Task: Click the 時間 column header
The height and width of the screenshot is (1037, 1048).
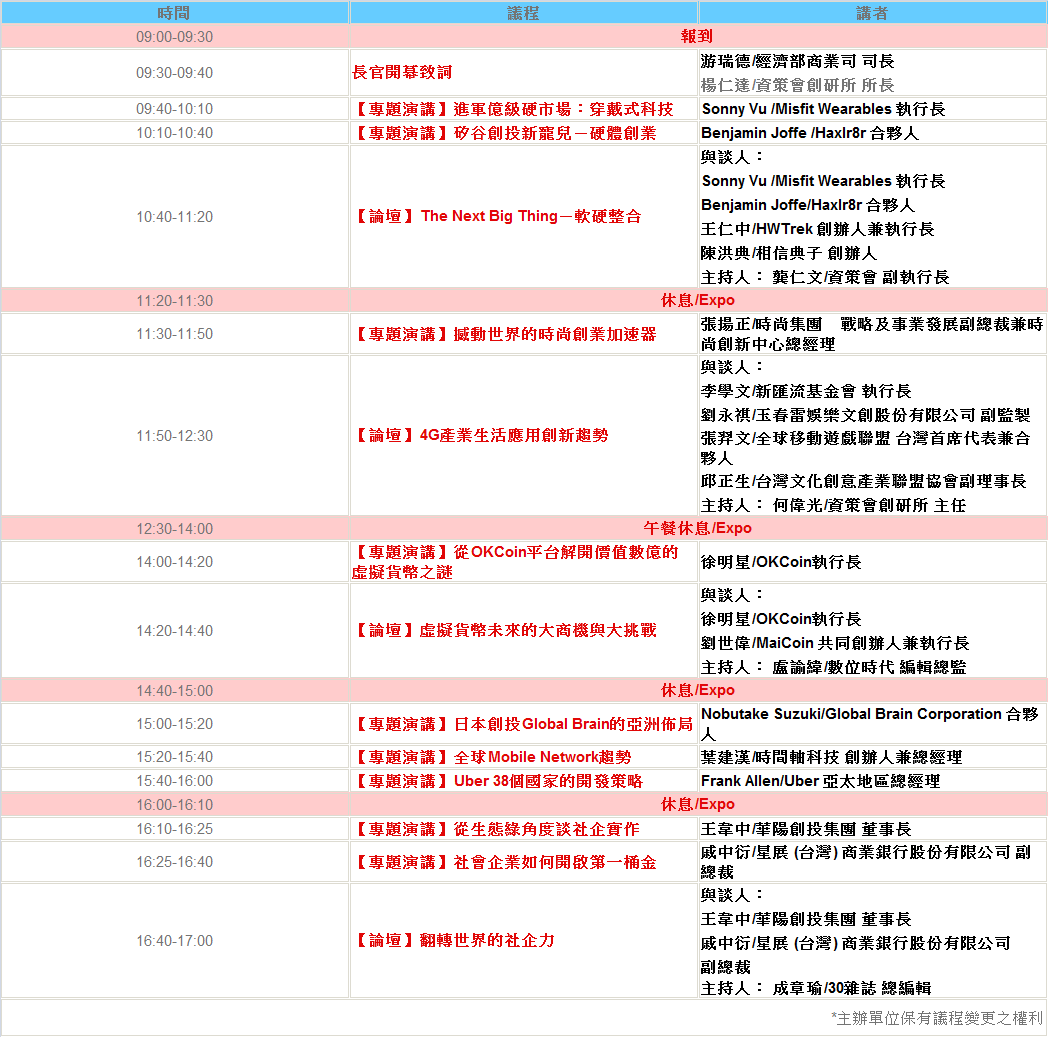Action: [x=174, y=13]
